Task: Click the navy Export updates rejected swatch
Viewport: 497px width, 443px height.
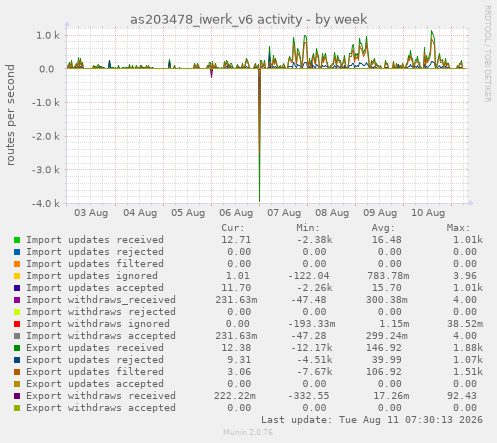Action: 17,360
